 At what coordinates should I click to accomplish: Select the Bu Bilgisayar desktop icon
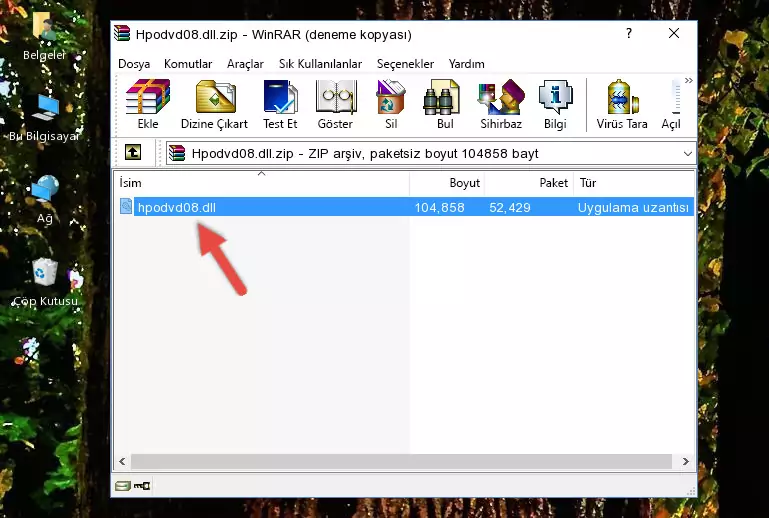45,118
